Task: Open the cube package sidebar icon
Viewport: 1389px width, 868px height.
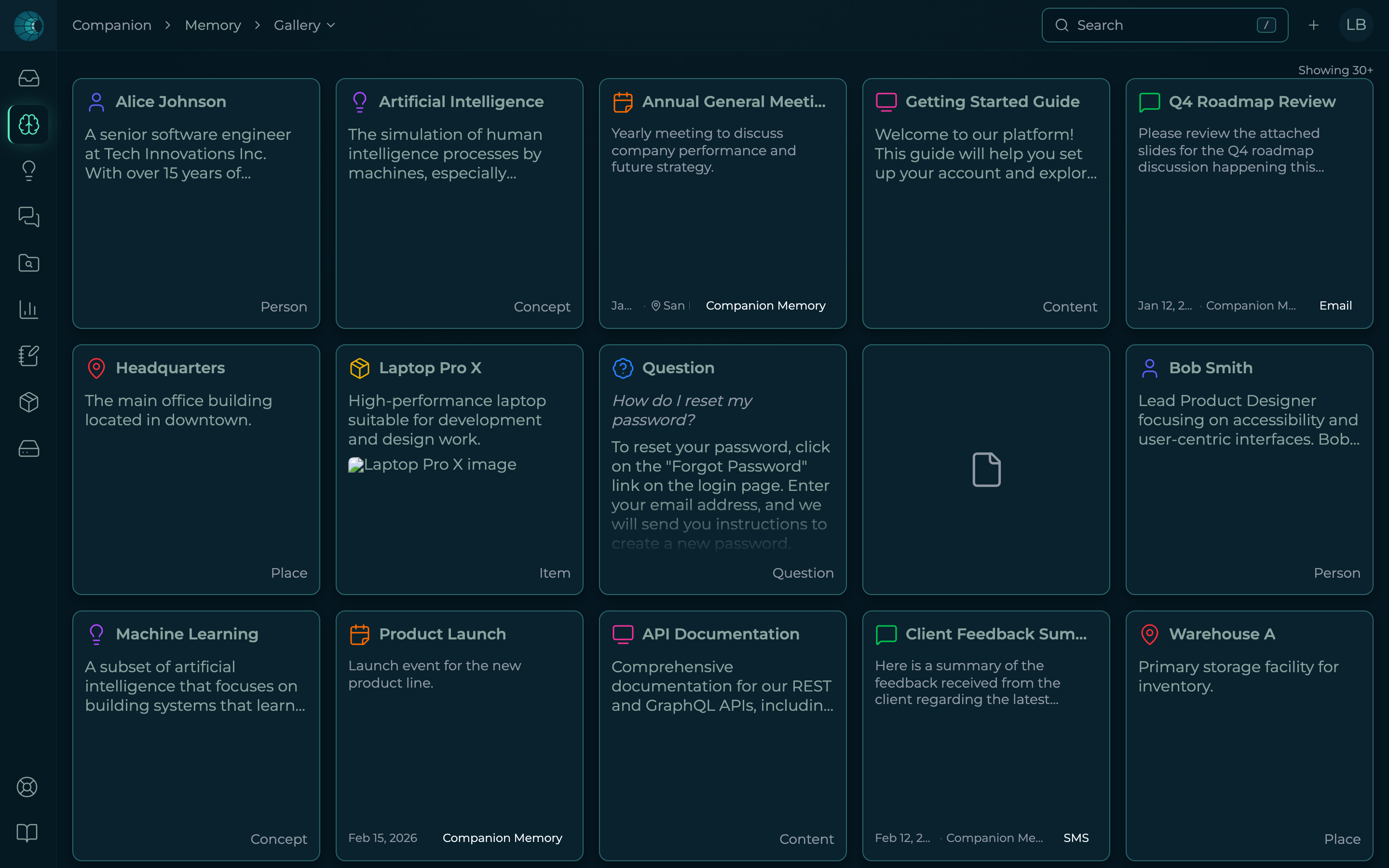Action: pos(29,402)
